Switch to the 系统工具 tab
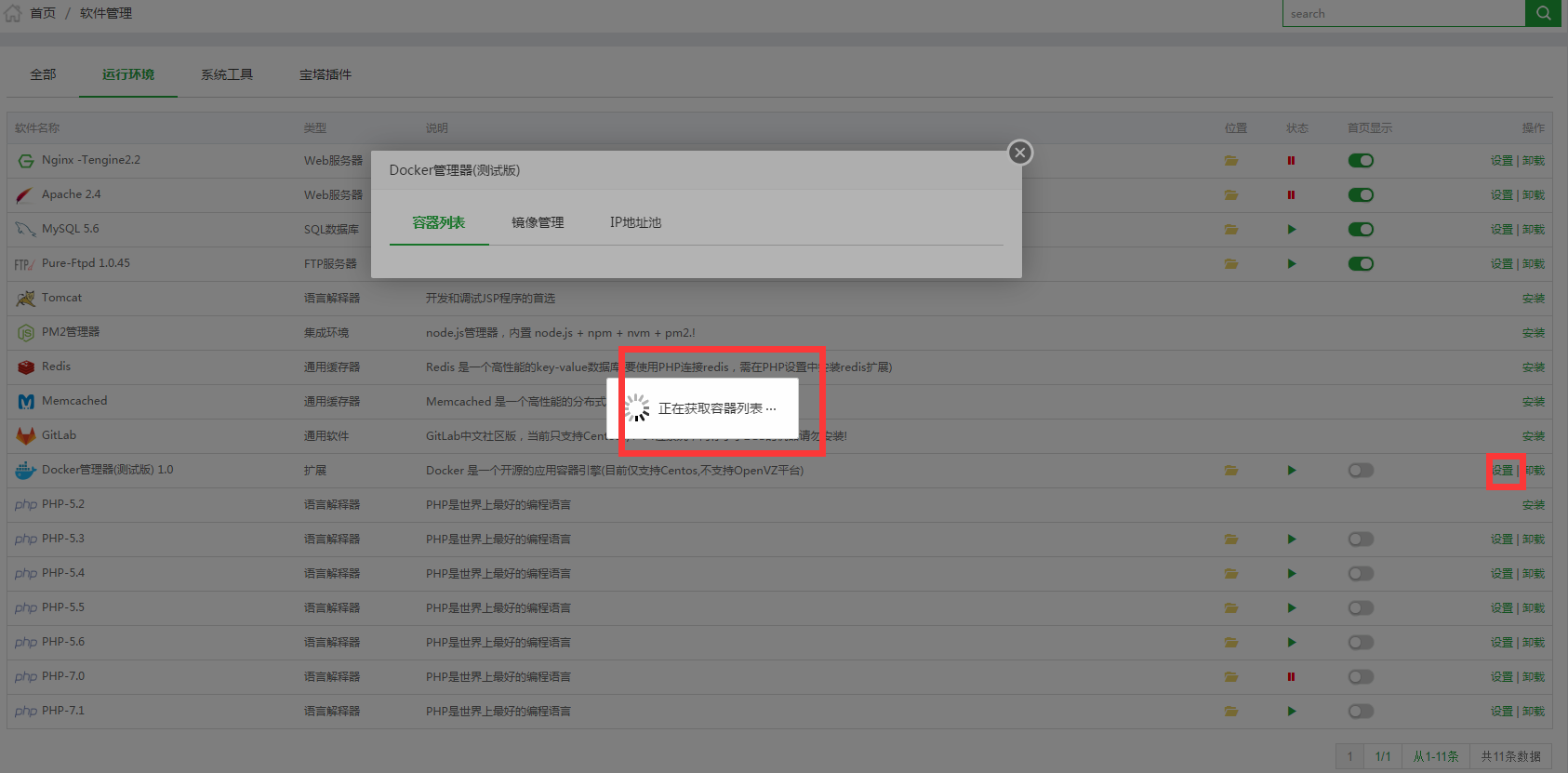 [227, 74]
